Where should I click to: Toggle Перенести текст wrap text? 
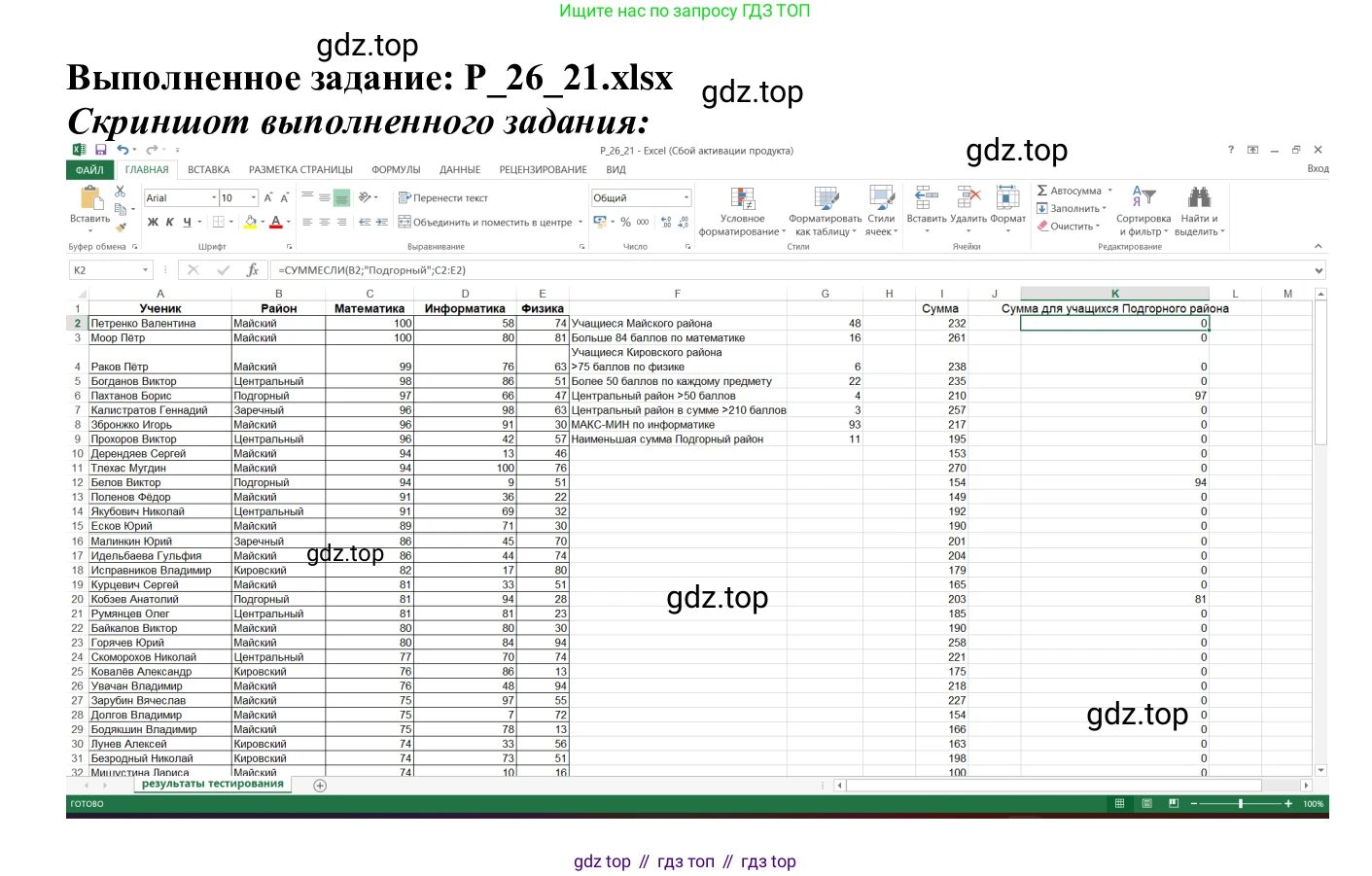tap(443, 197)
